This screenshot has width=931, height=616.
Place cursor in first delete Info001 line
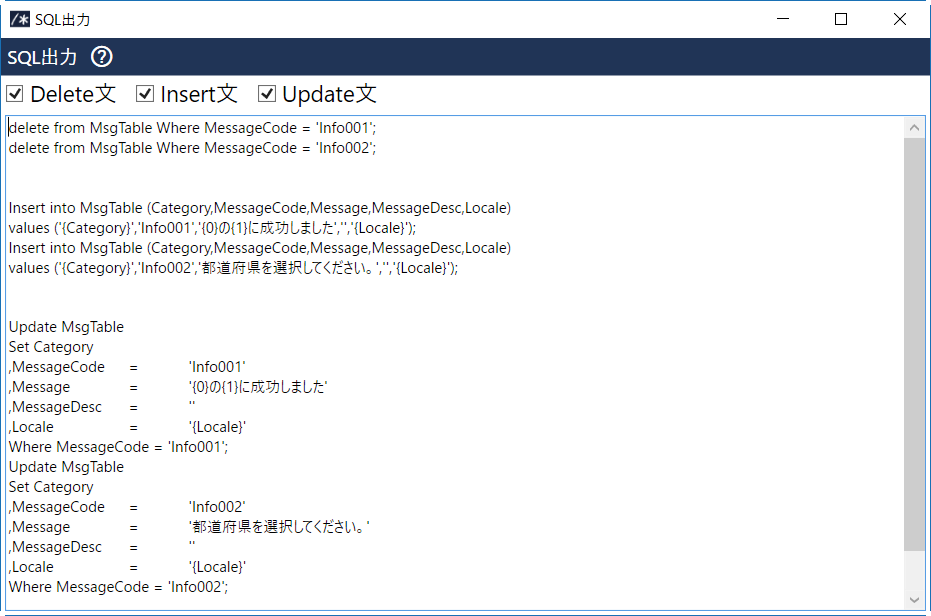tap(192, 128)
